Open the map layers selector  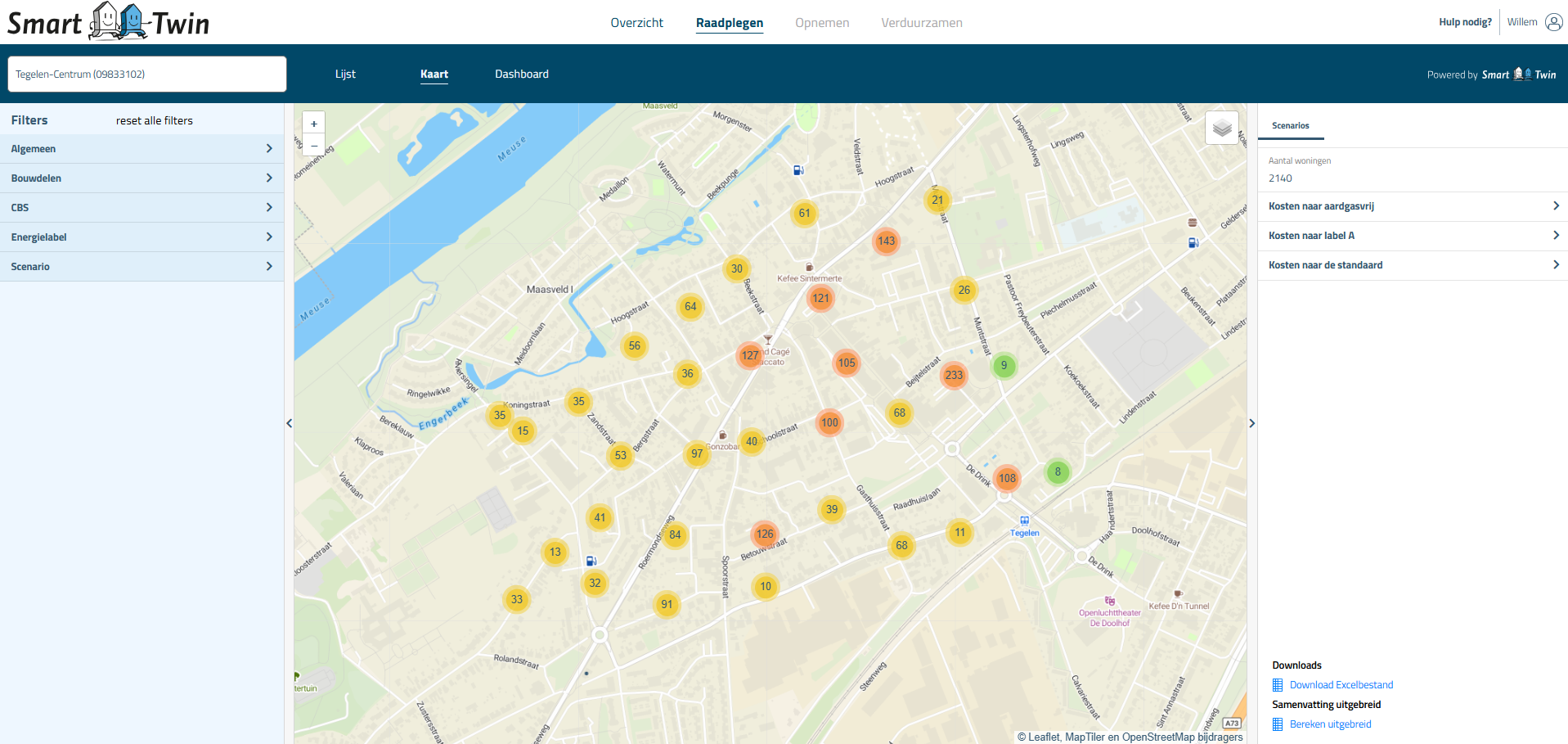pyautogui.click(x=1221, y=128)
